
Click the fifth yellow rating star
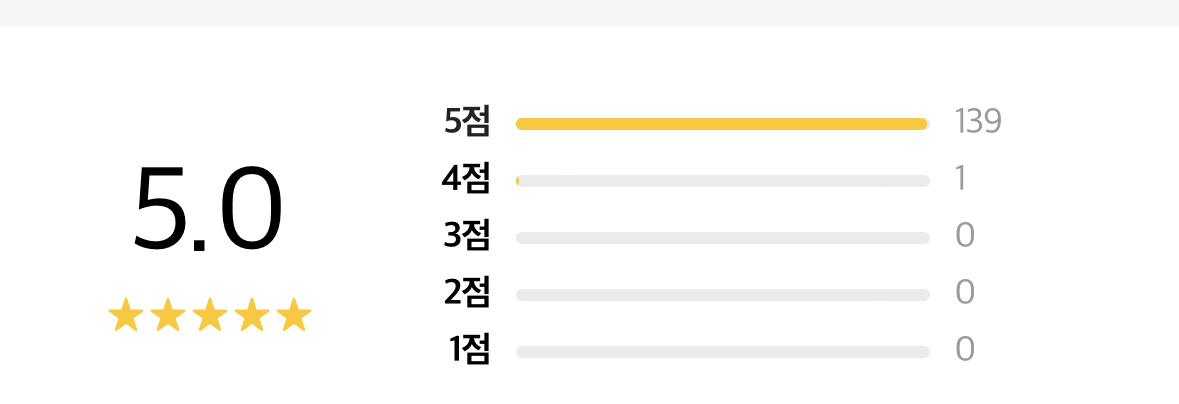294,316
